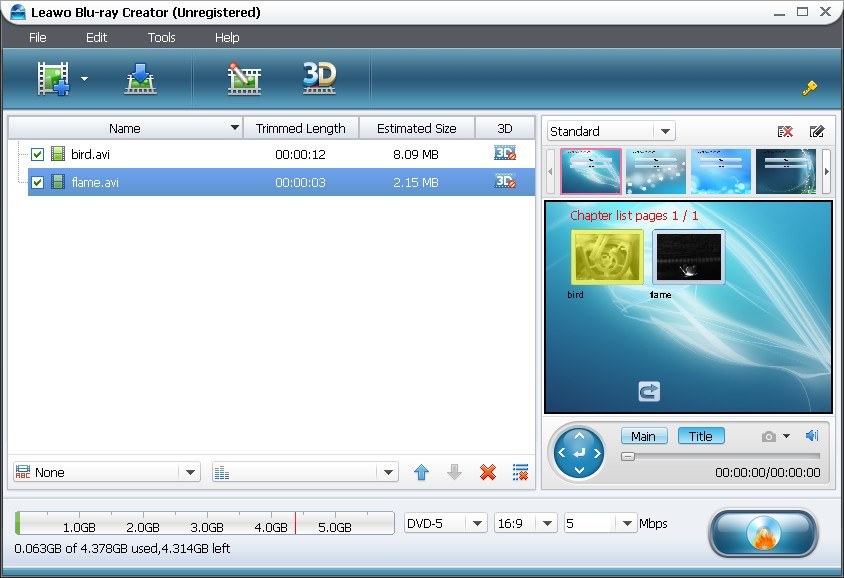Click the return arrow icon in preview

point(649,391)
